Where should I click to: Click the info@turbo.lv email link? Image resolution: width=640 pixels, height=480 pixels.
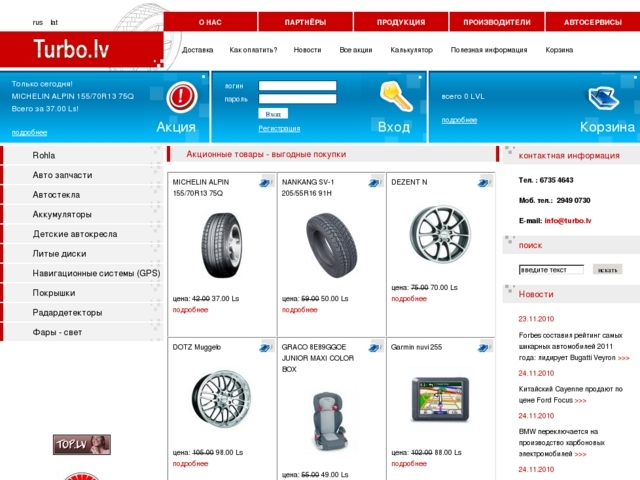(568, 221)
